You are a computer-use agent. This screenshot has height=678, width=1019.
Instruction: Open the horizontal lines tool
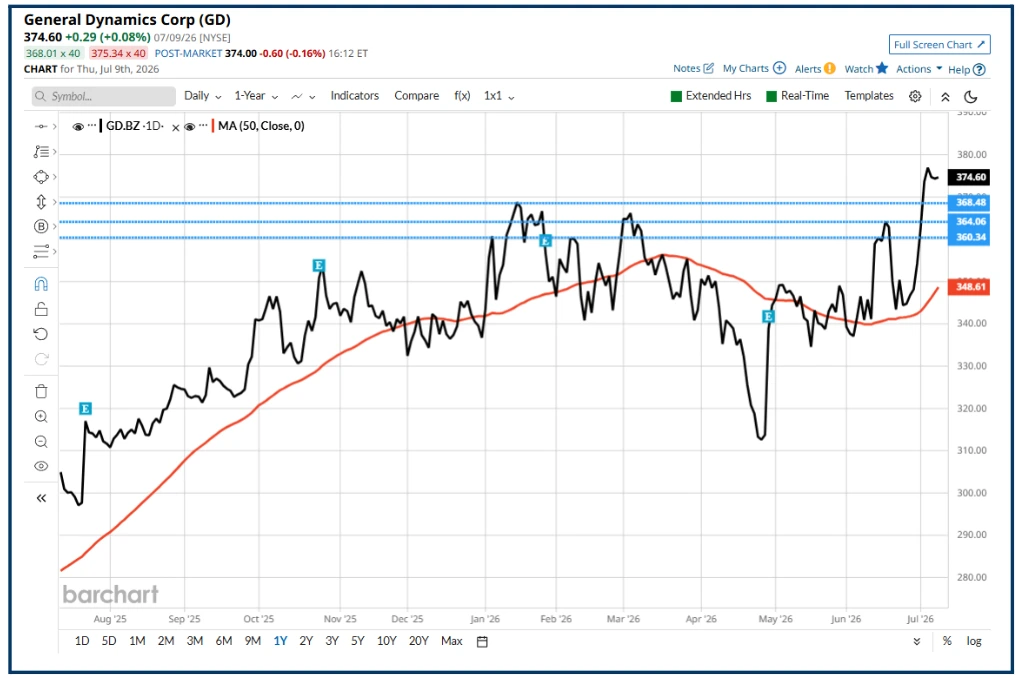[41, 251]
